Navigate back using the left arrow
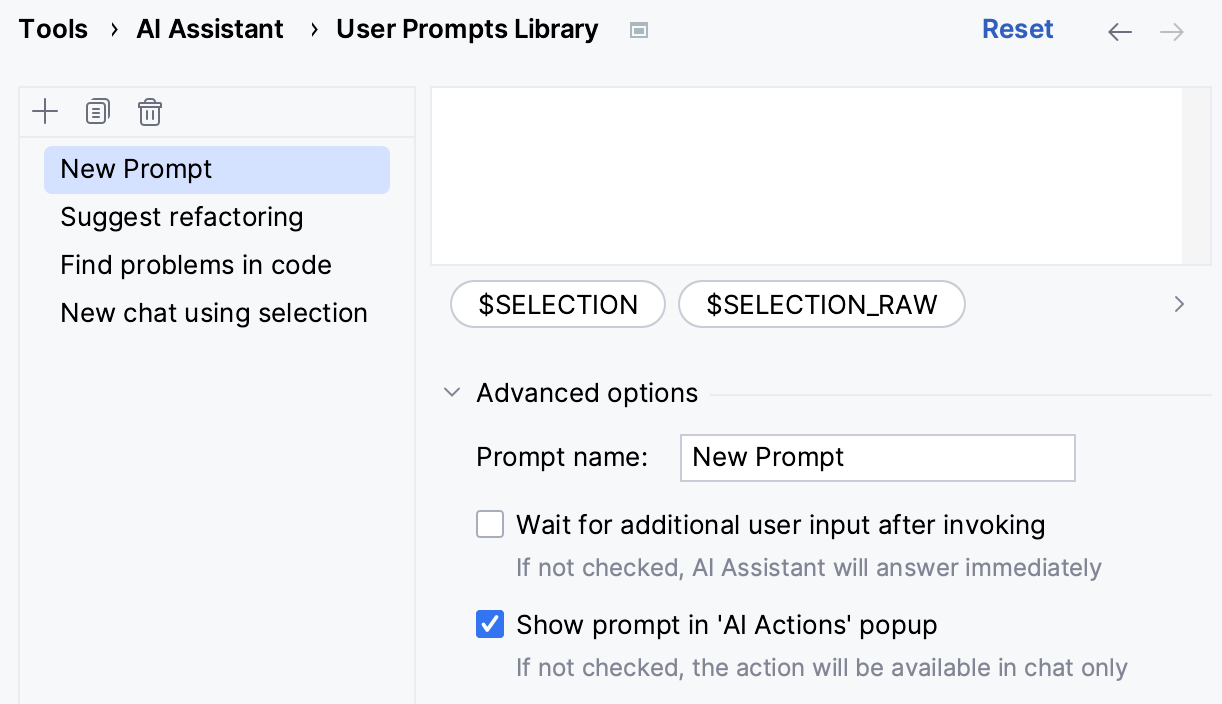 coord(1119,31)
